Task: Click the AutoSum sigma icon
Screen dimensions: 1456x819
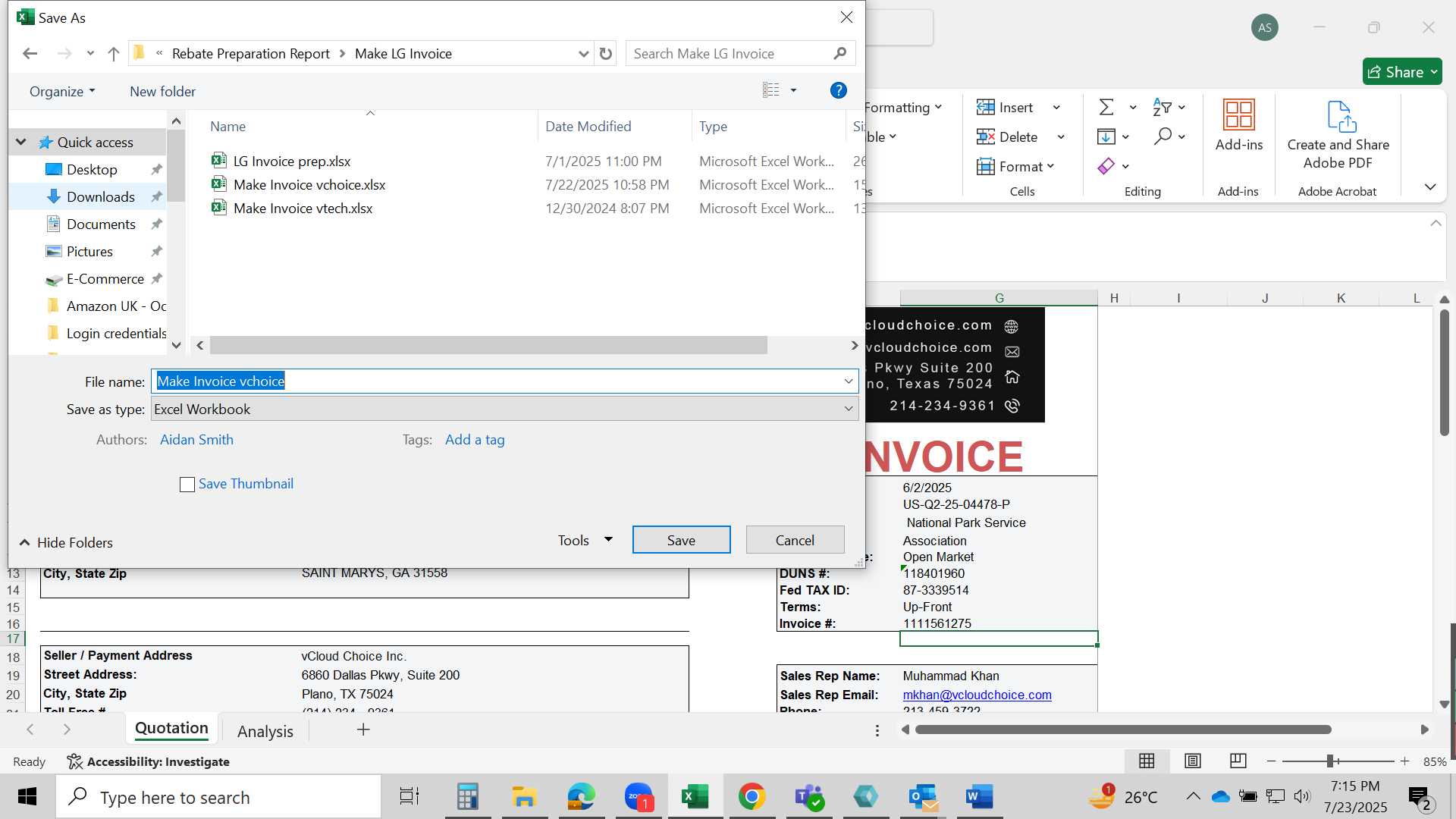Action: pyautogui.click(x=1106, y=108)
